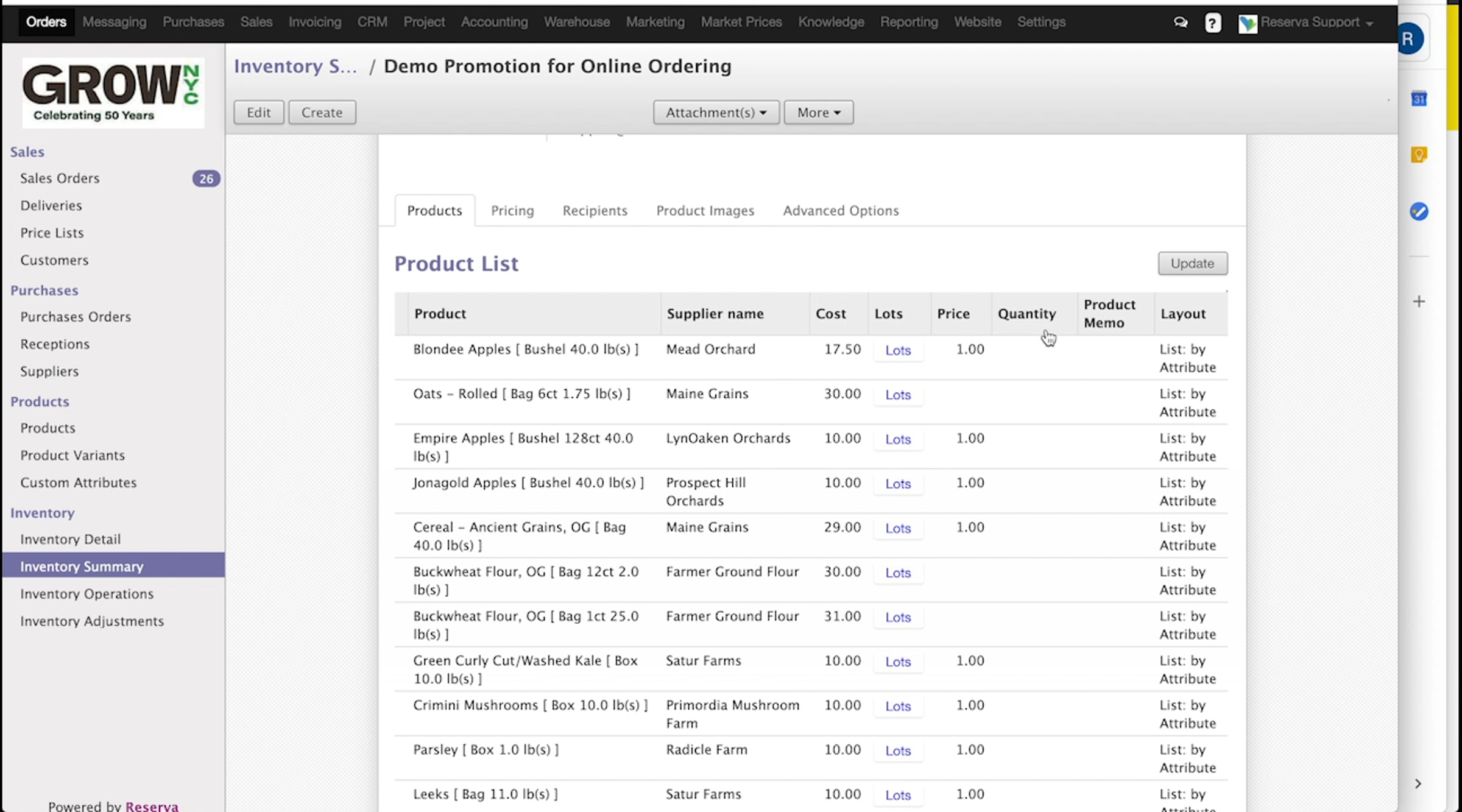
Task: Open Sales Orders in sidebar
Action: pyautogui.click(x=60, y=178)
